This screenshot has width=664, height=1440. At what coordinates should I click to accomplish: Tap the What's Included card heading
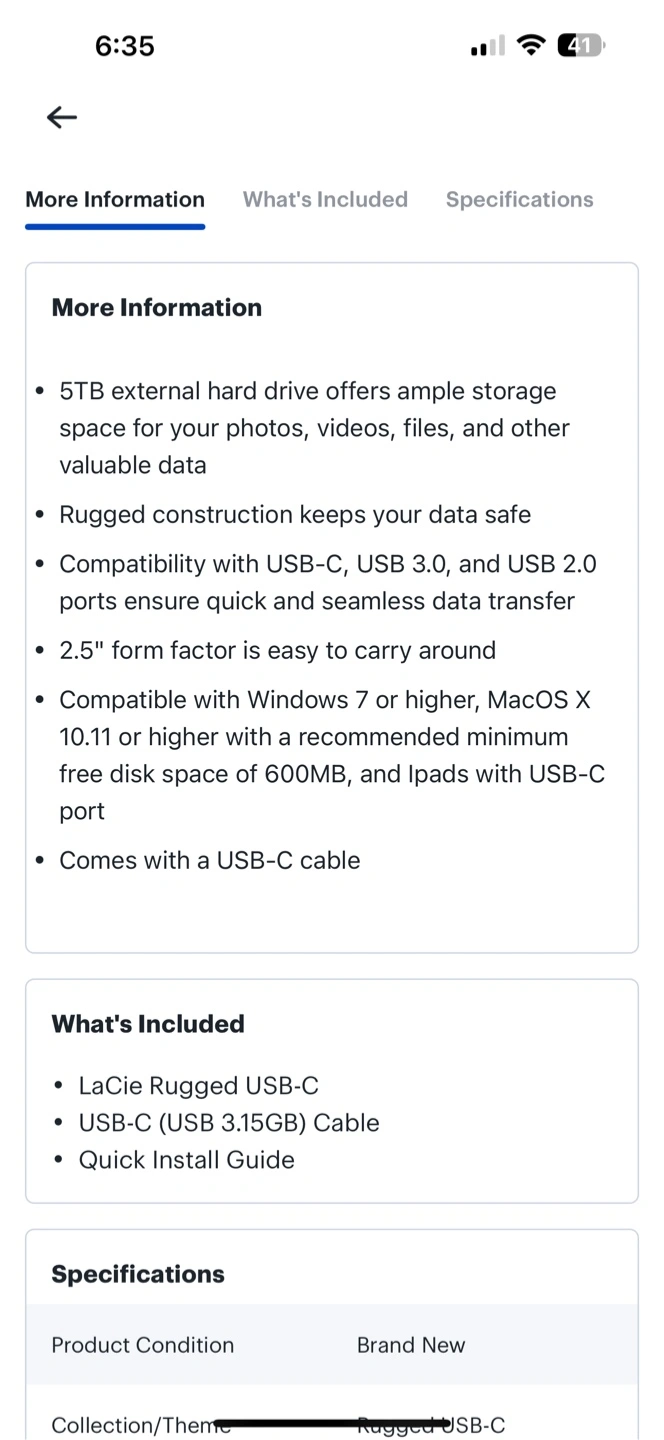pos(148,1024)
